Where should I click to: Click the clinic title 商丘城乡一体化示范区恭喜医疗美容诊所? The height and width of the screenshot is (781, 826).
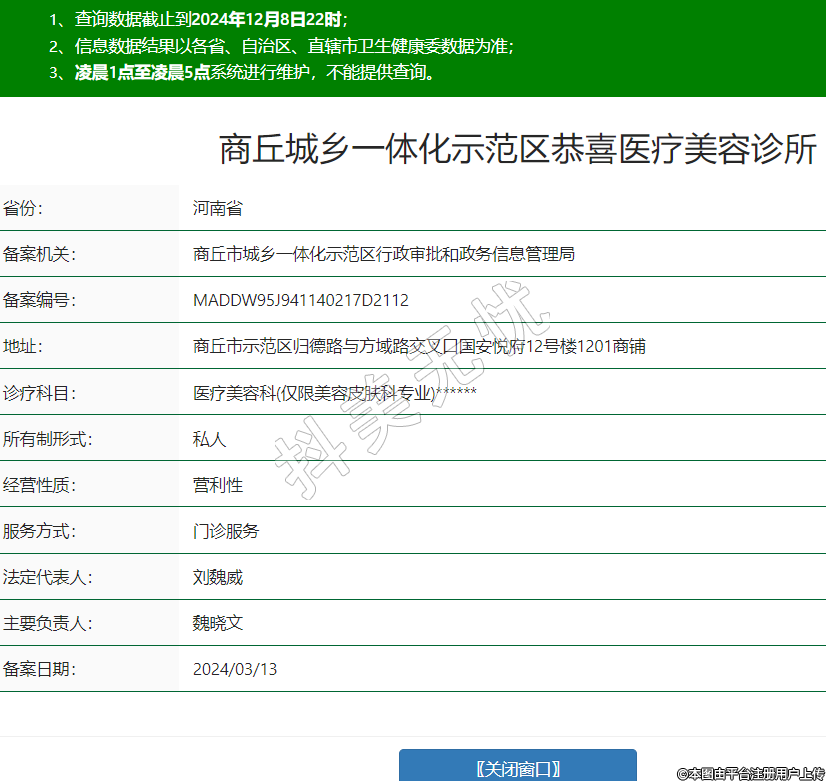click(x=518, y=149)
